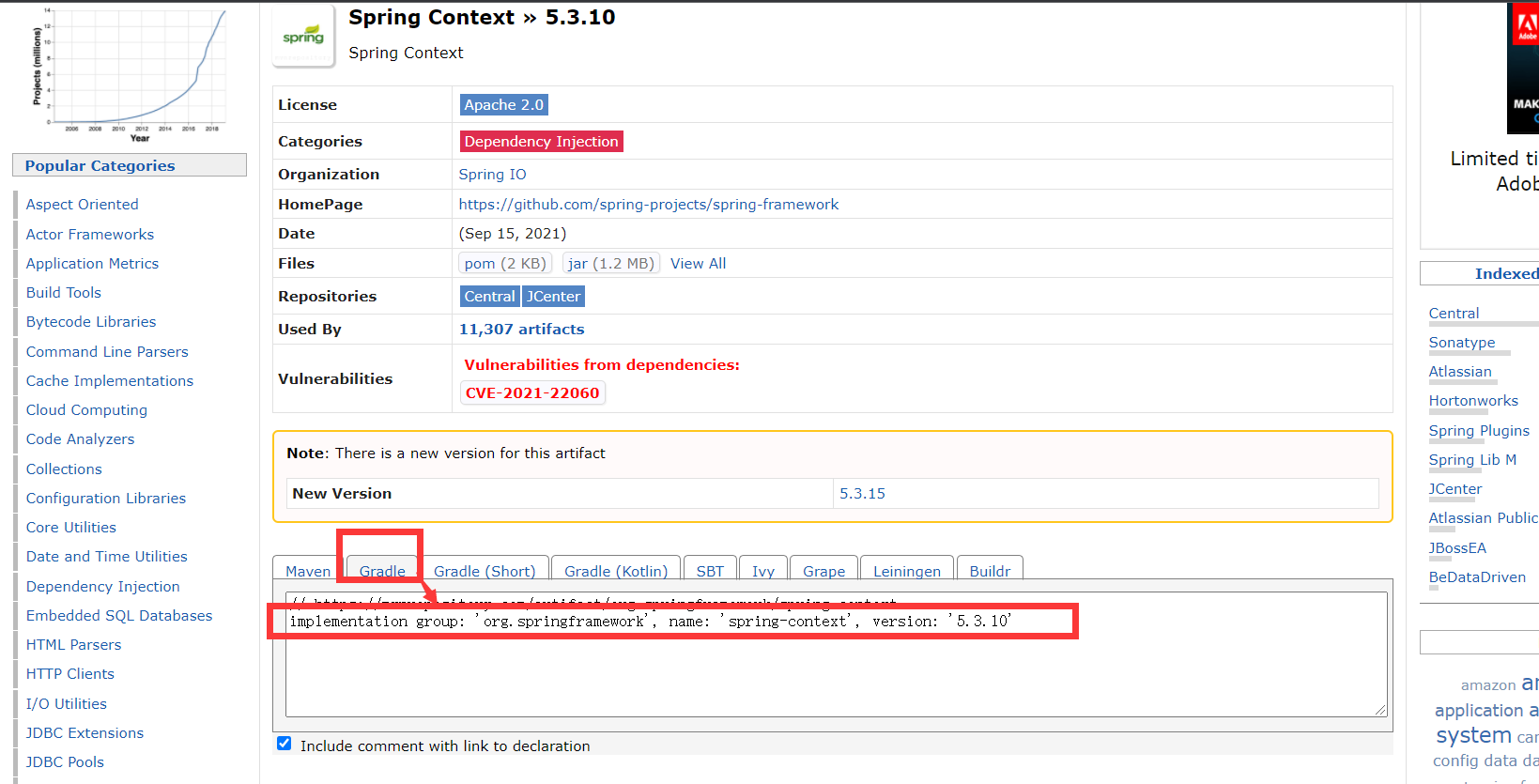Image resolution: width=1539 pixels, height=784 pixels.
Task: Open Collections category
Action: (x=64, y=469)
